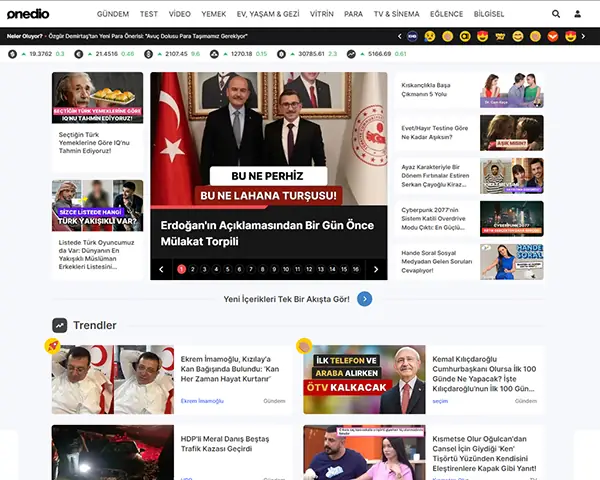Viewport: 600px width, 480px height.
Task: Click the user profile icon
Action: (x=577, y=14)
